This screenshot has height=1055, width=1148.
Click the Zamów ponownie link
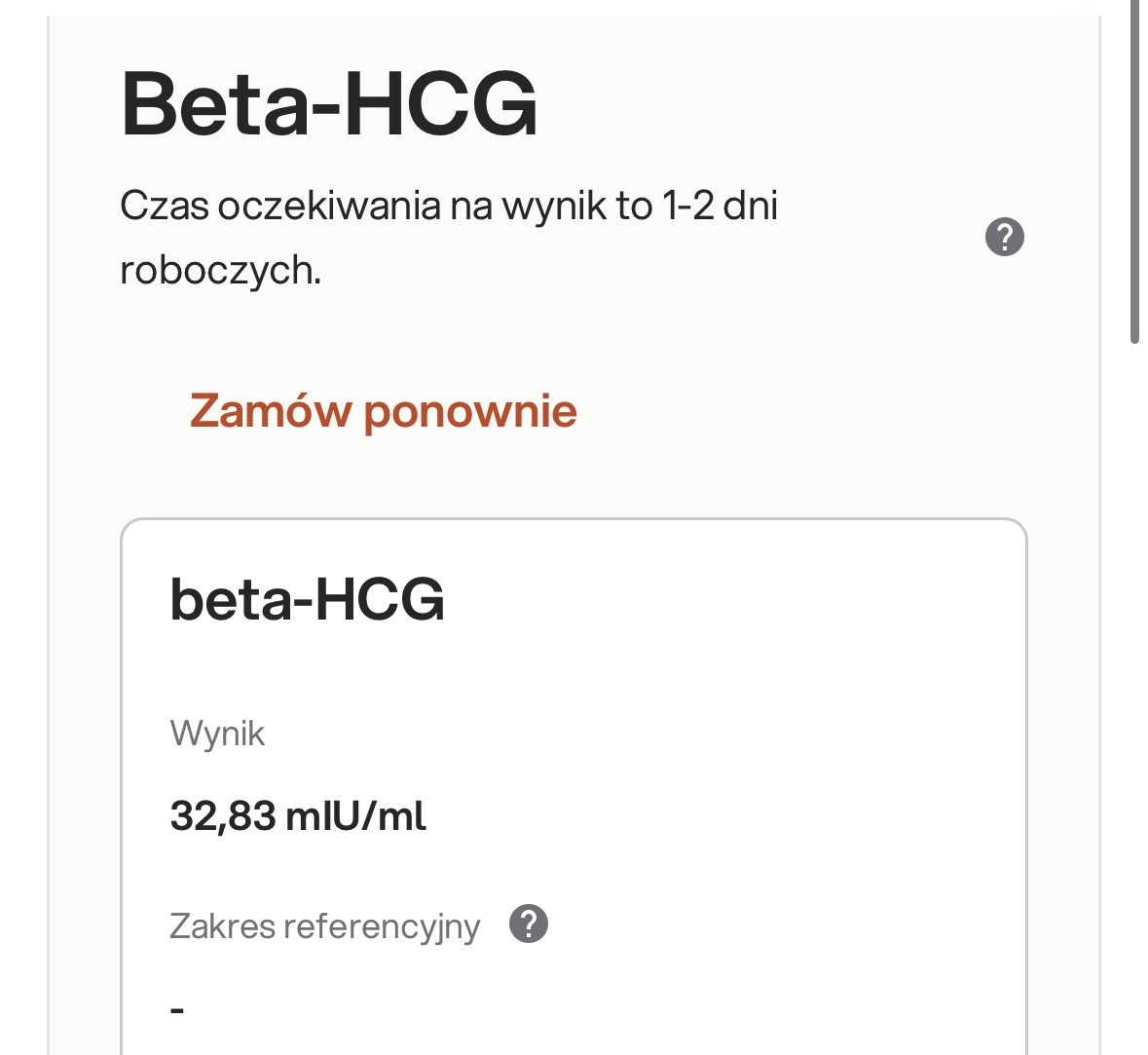(384, 411)
